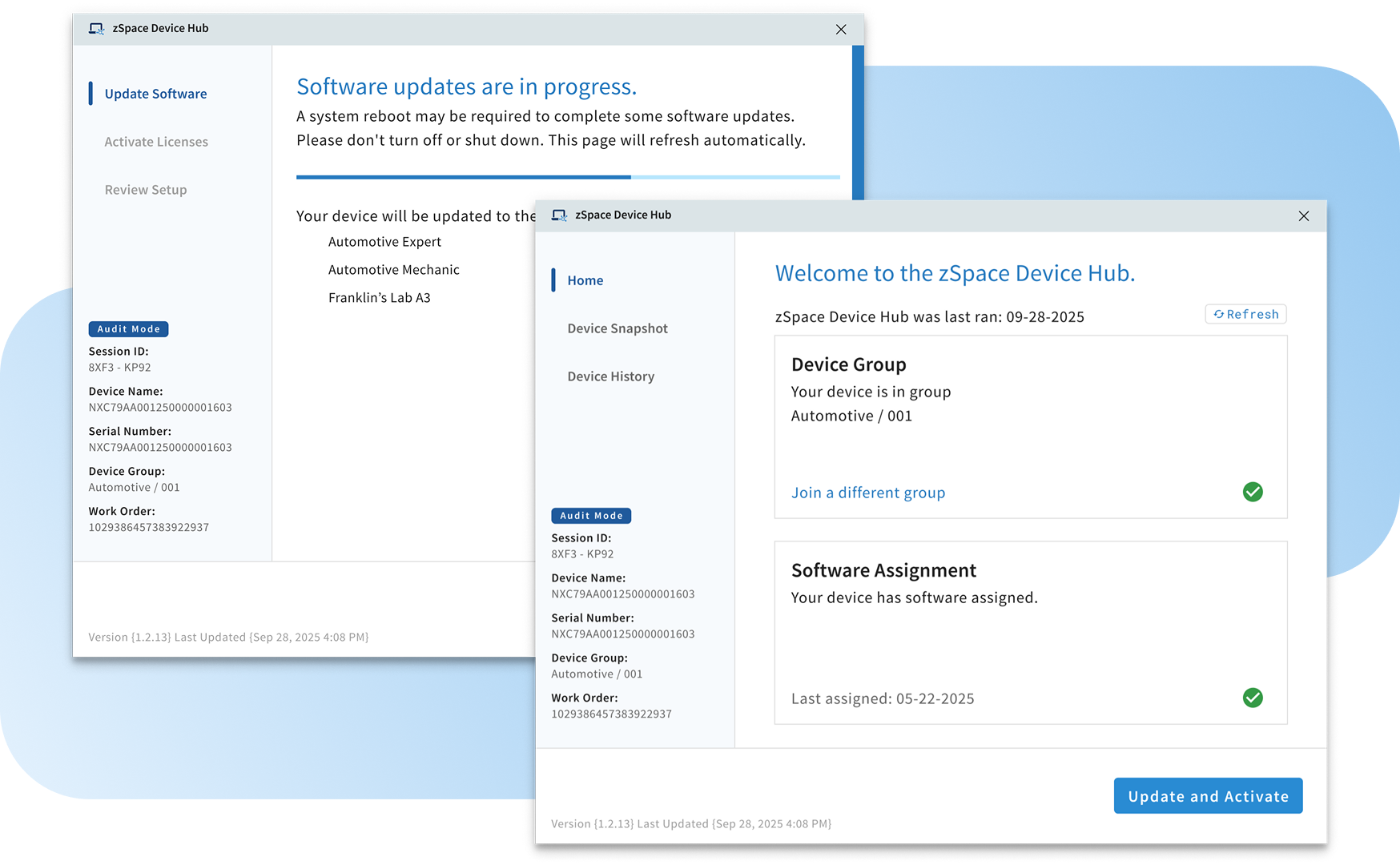
Task: Click the Audit Mode badge in front window
Action: tap(591, 516)
